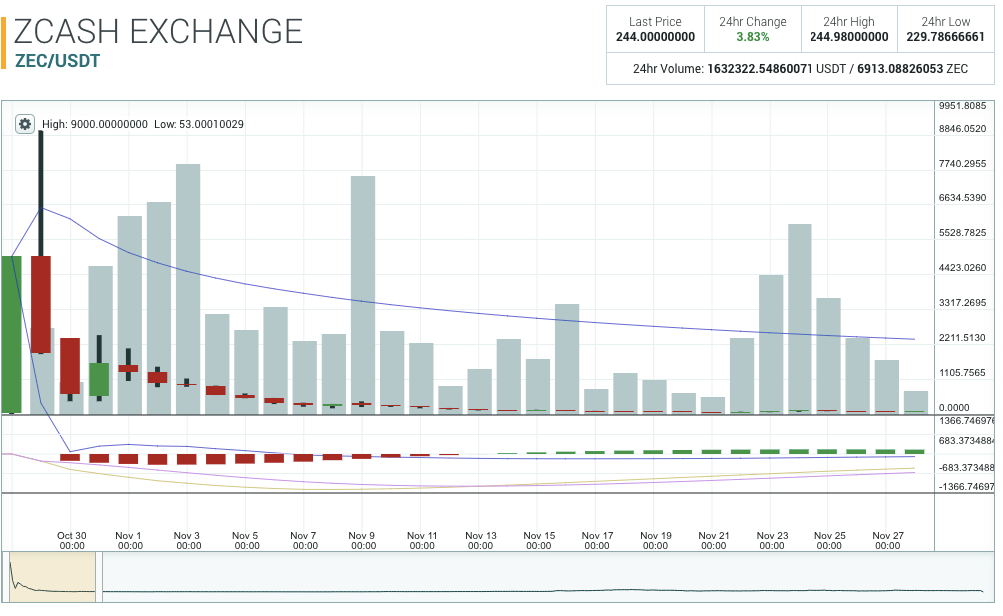Select the last price value 244.00000000

coord(655,37)
